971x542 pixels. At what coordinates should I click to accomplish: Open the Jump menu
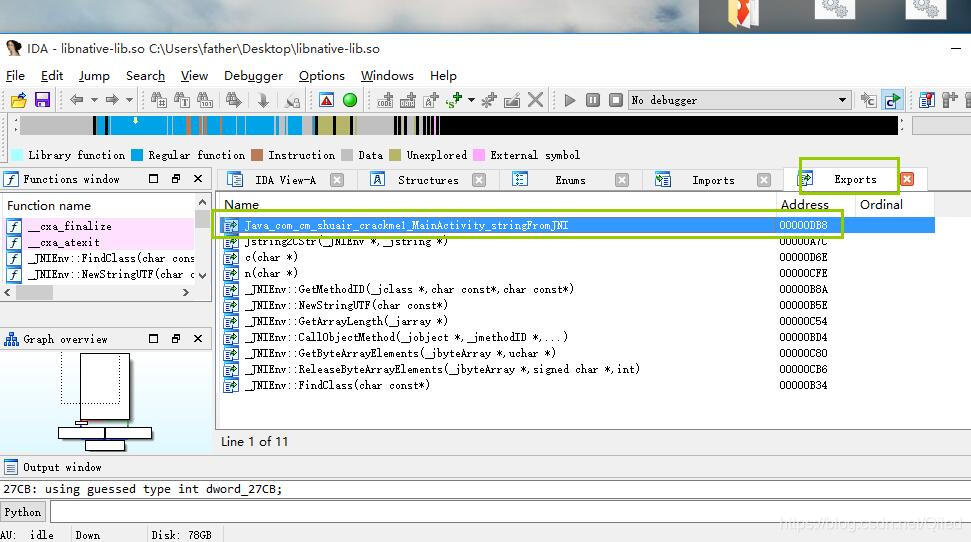click(94, 76)
